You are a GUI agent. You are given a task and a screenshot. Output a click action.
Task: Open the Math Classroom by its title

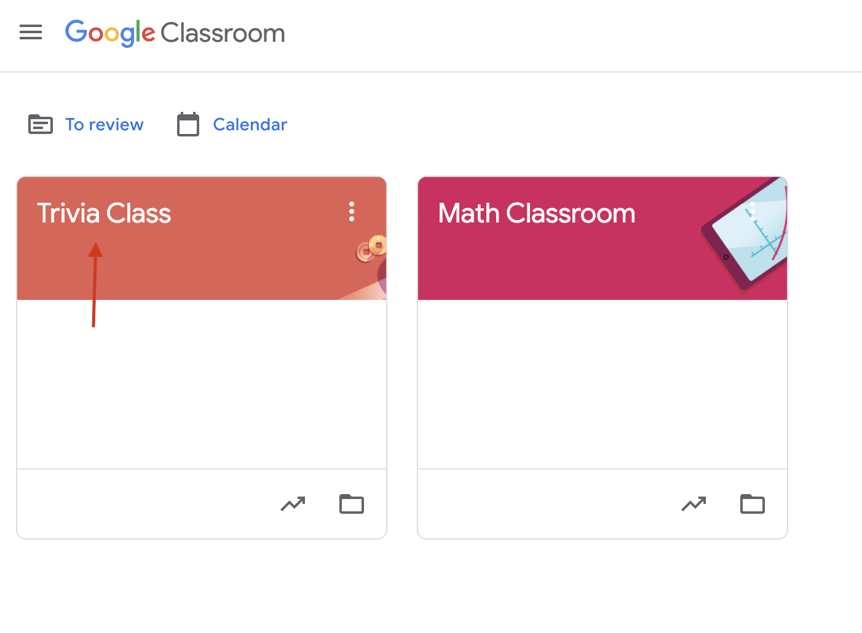[x=537, y=212]
